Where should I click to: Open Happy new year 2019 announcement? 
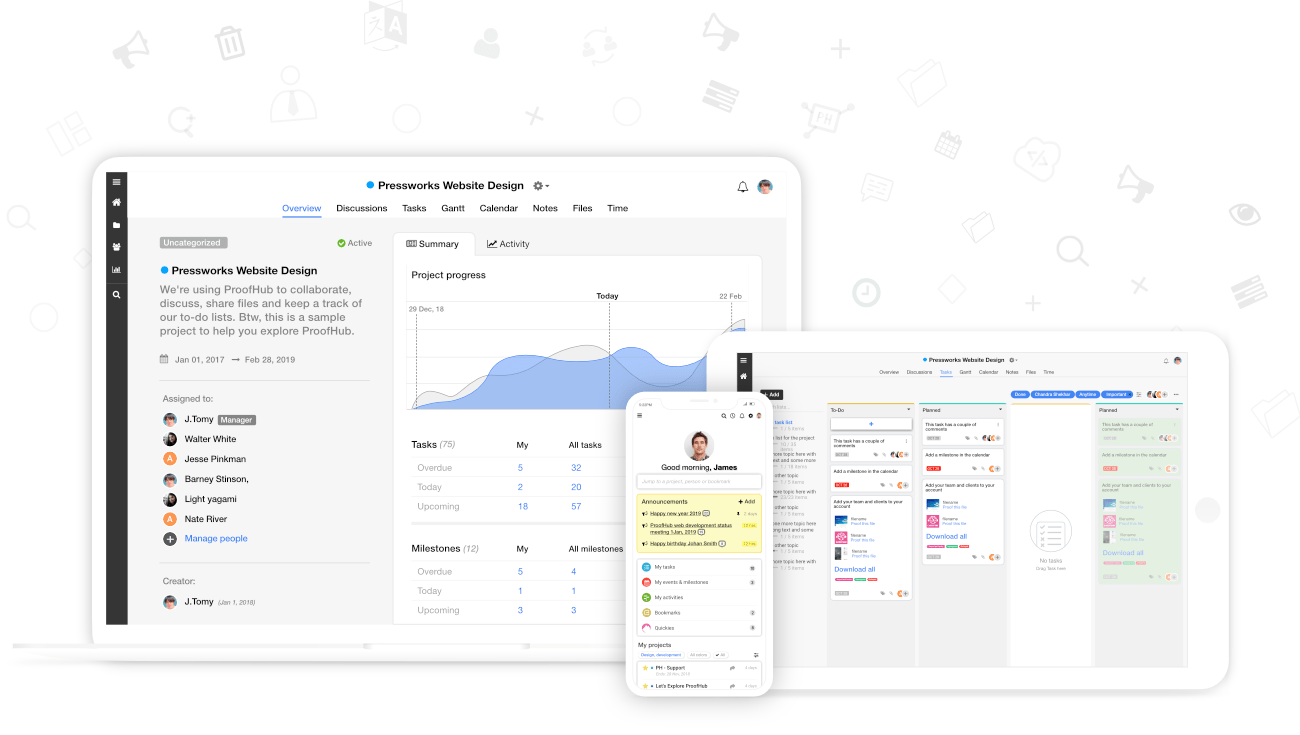[x=678, y=513]
